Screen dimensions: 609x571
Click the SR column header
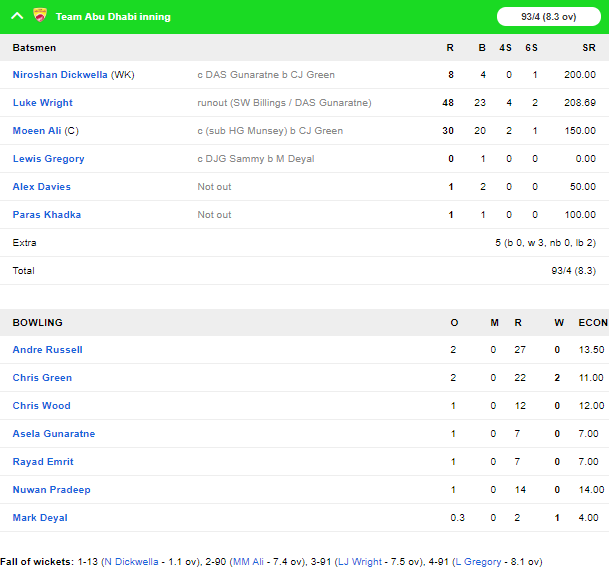(x=589, y=48)
